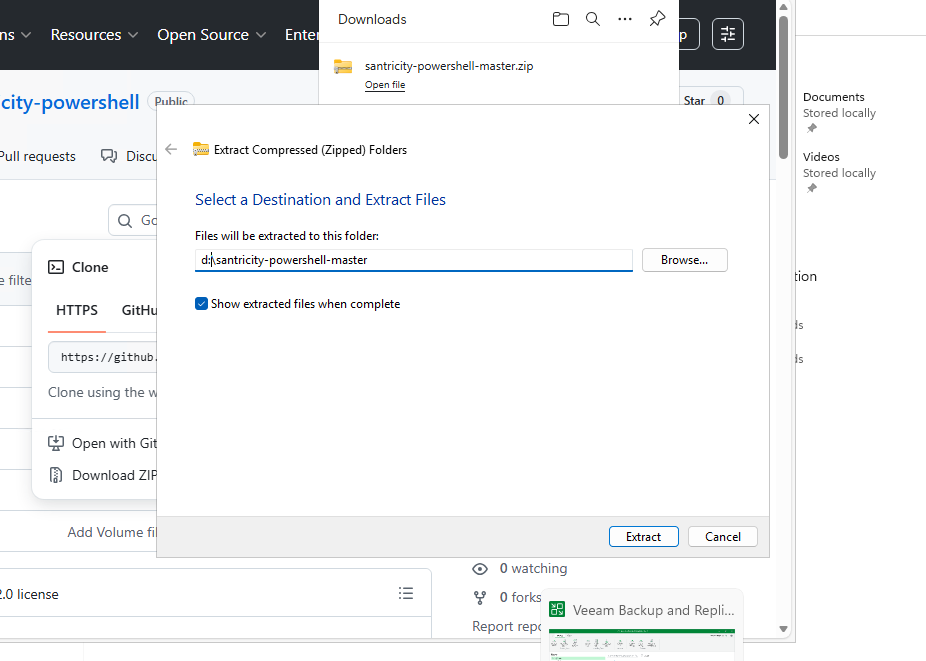926x661 pixels.
Task: Click the Videos folder entry
Action: 839,172
